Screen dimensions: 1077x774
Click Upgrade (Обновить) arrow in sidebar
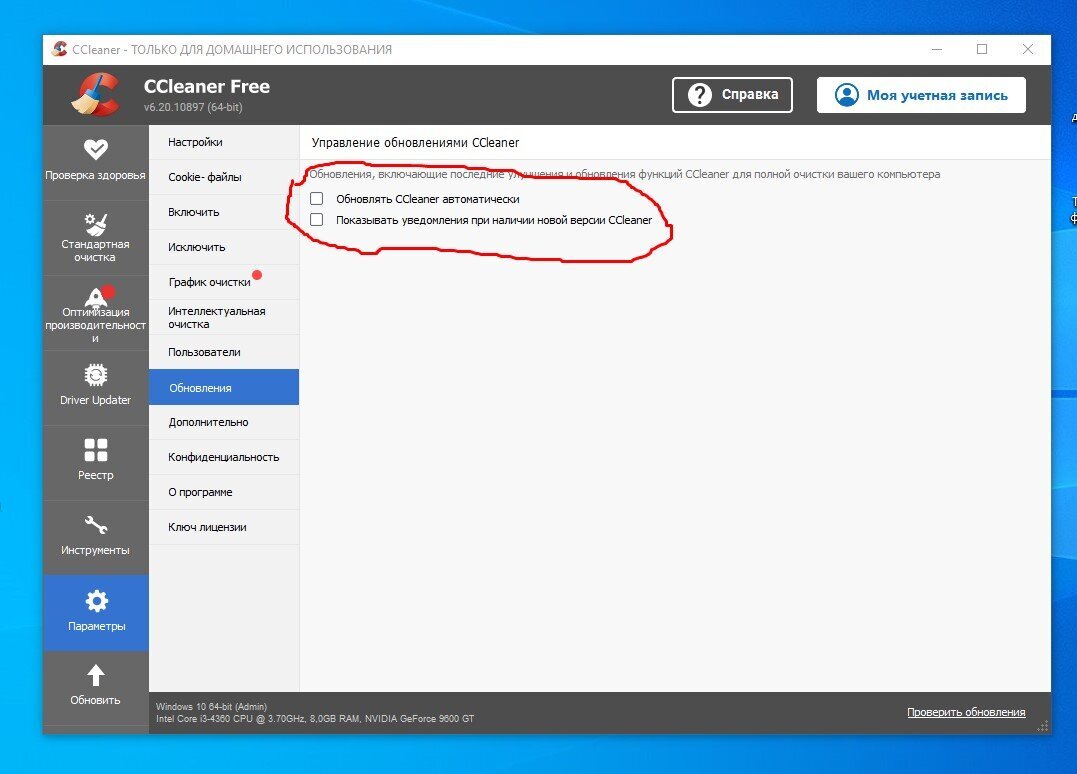pos(95,687)
